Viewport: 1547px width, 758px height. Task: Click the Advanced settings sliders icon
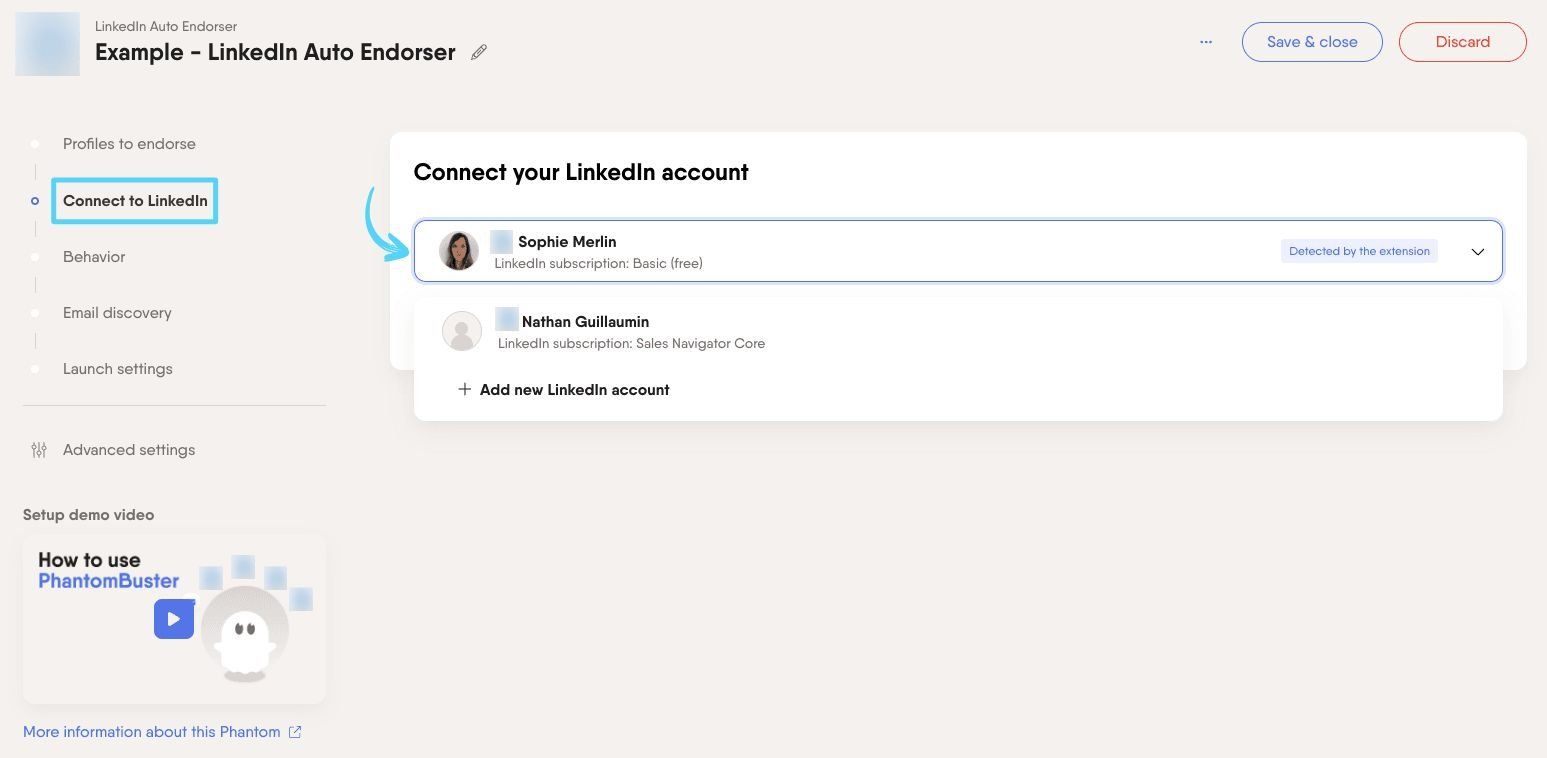coord(39,450)
